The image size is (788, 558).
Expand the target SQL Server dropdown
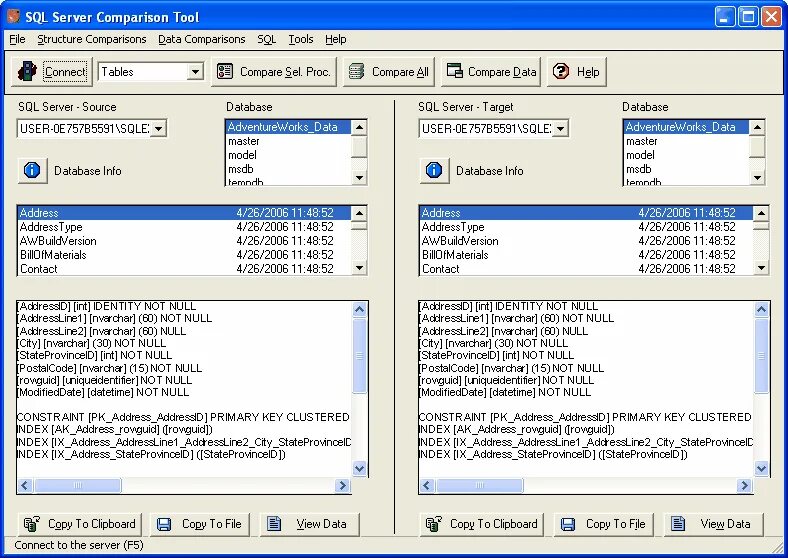[560, 129]
